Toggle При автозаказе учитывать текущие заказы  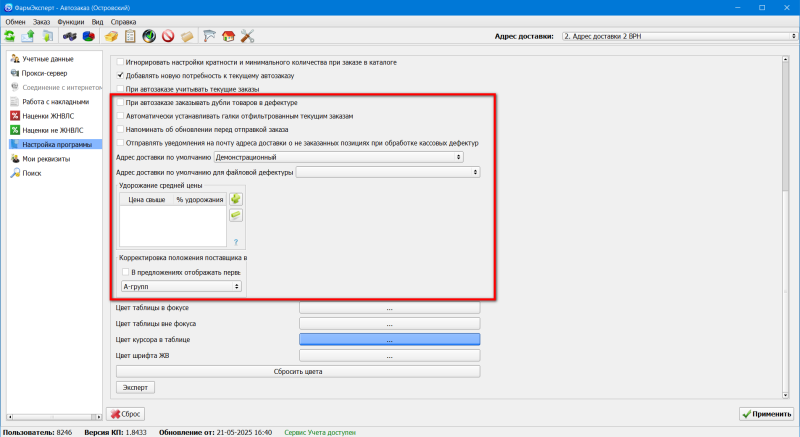(120, 89)
